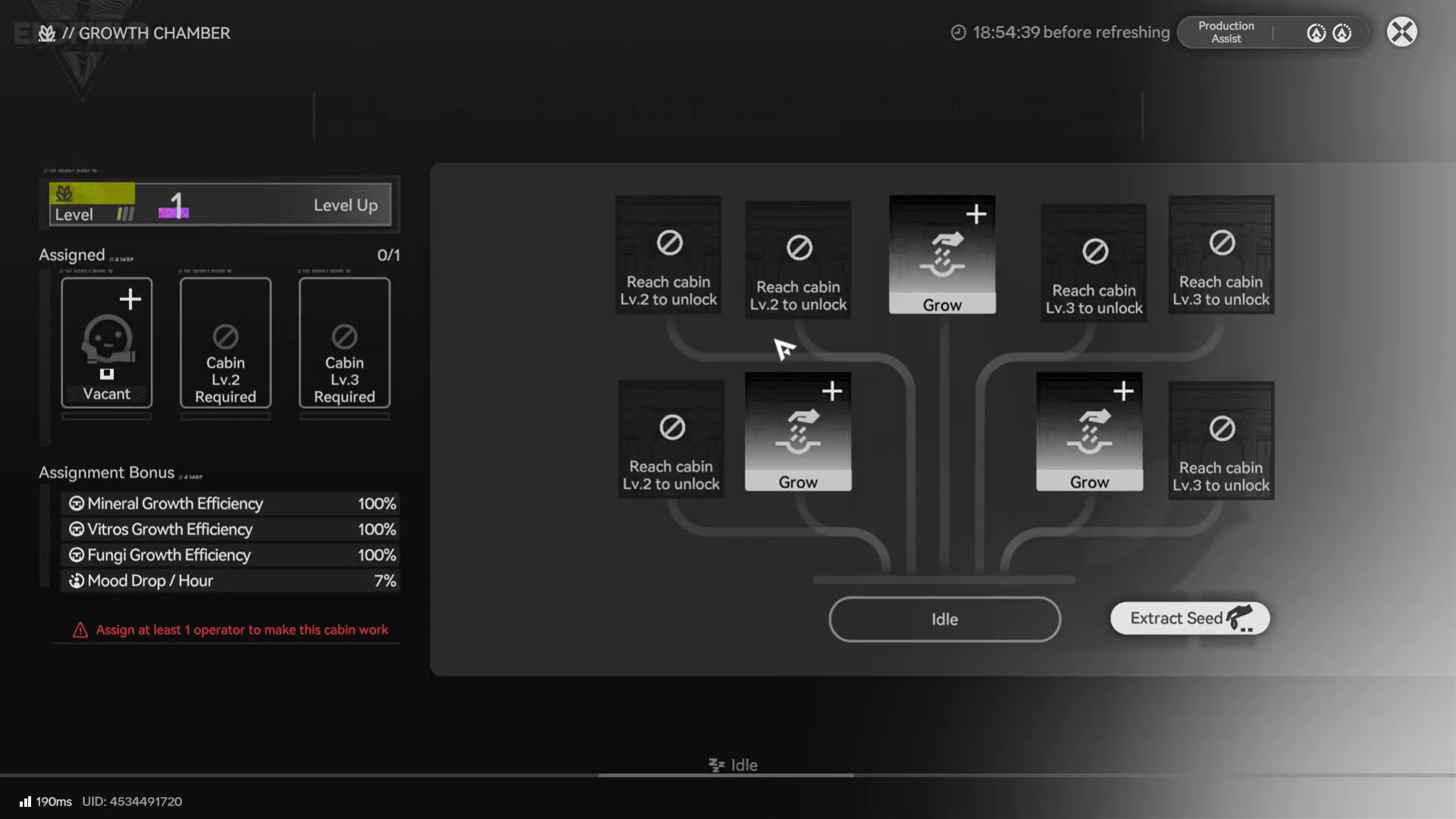Open the Production Assist panel
The image size is (1456, 819).
click(1225, 33)
